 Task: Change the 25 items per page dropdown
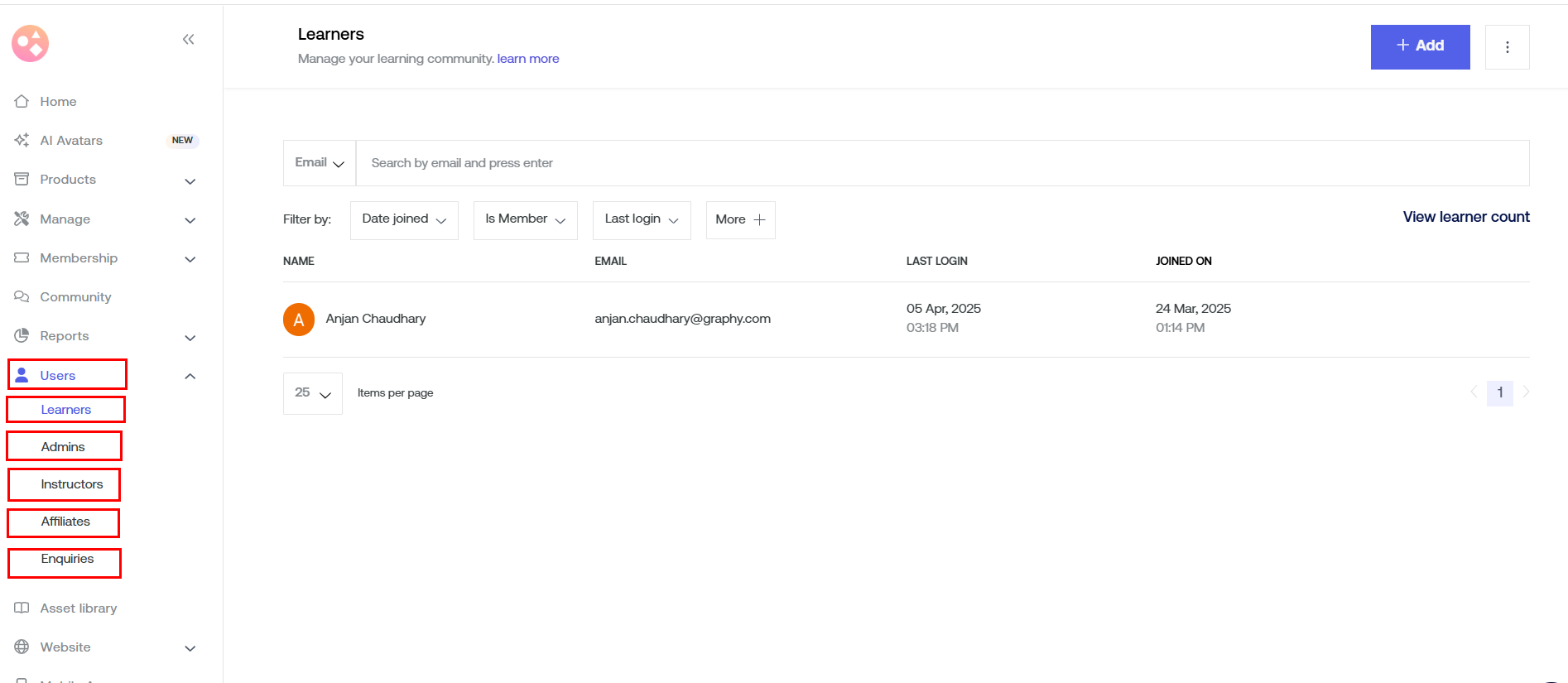coord(312,393)
